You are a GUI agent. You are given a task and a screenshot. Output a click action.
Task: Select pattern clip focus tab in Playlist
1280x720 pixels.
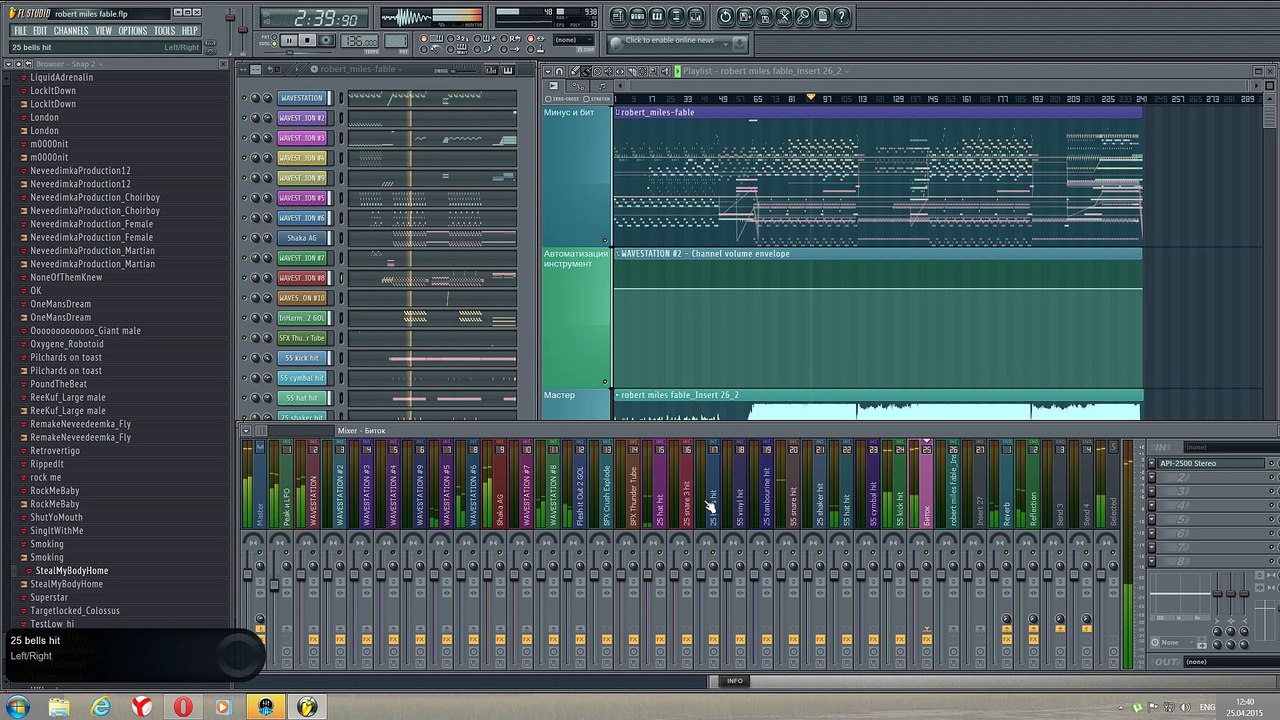coord(602,86)
